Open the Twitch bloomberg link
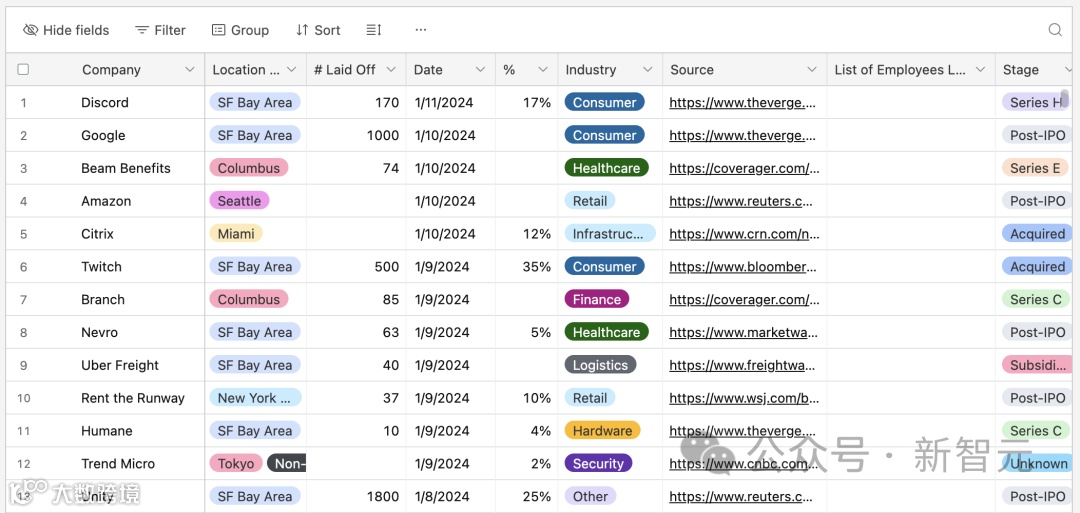Screen dimensions: 1080x513 tap(743, 267)
